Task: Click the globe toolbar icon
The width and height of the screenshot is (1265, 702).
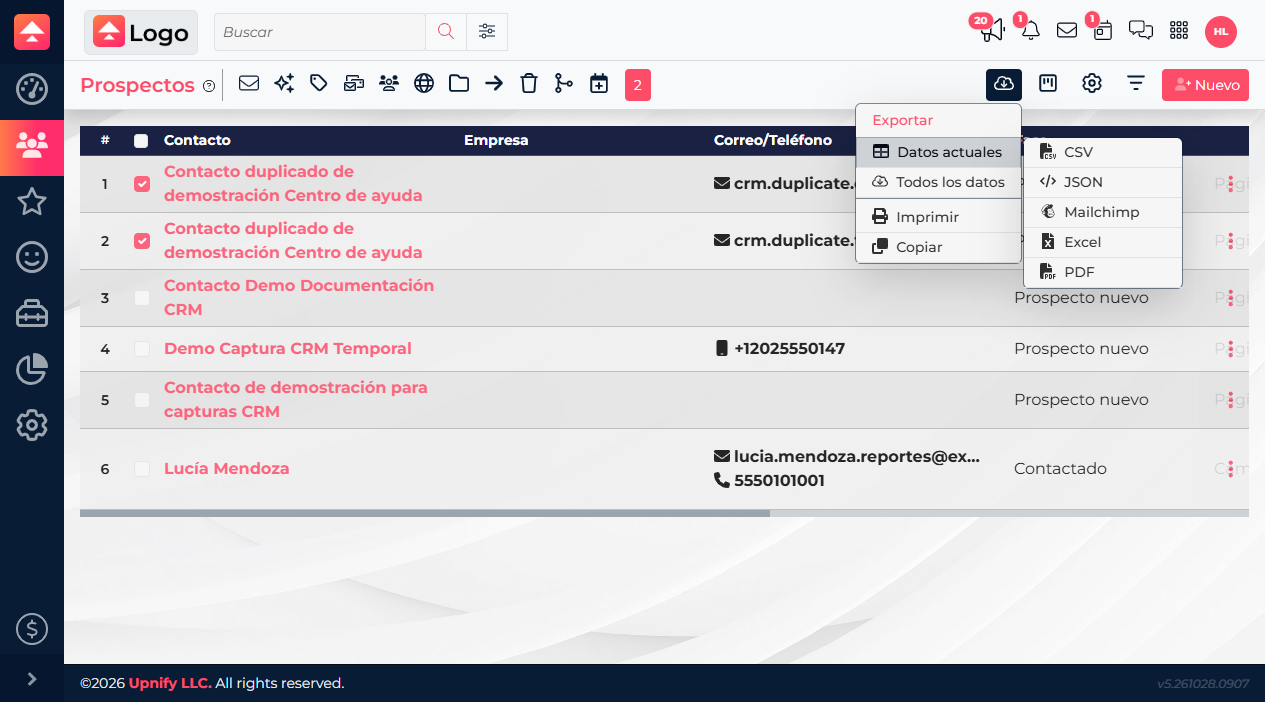Action: pos(424,84)
